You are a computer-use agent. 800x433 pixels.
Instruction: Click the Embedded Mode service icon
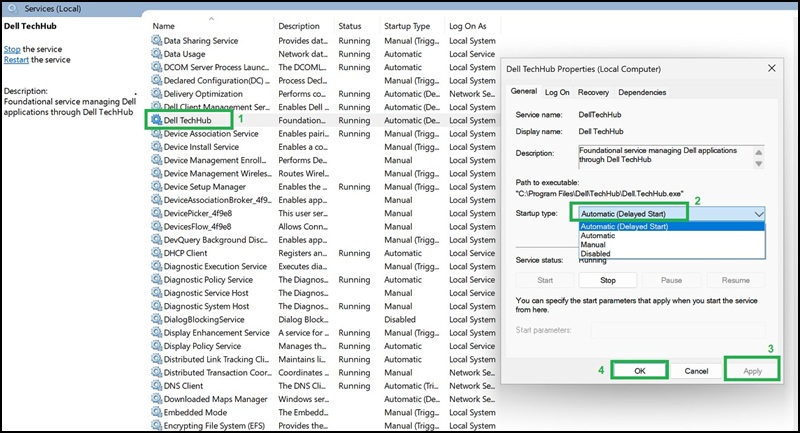(x=157, y=412)
